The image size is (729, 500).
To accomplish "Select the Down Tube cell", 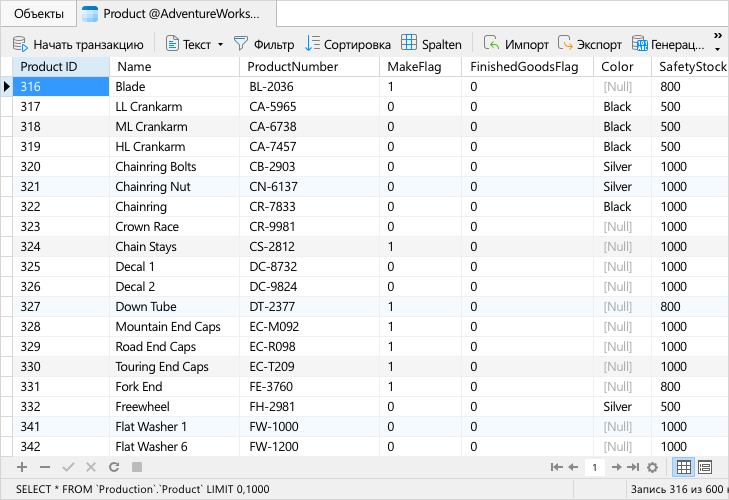I will tap(174, 307).
